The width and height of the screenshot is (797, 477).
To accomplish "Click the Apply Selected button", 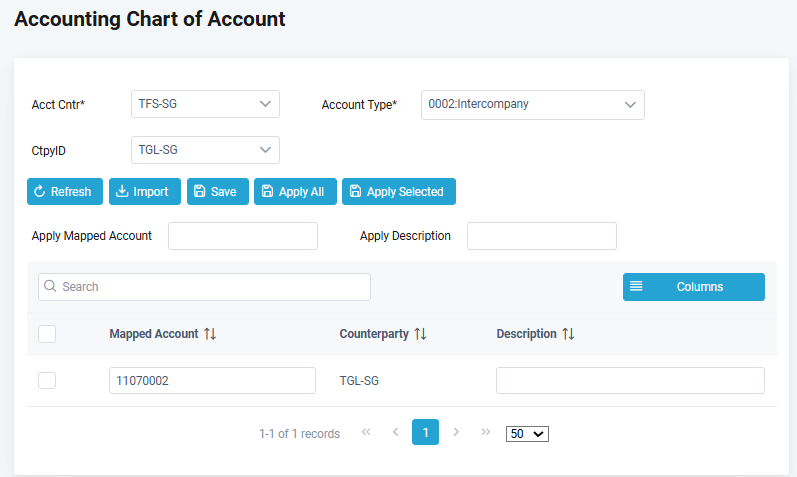I will [x=398, y=192].
